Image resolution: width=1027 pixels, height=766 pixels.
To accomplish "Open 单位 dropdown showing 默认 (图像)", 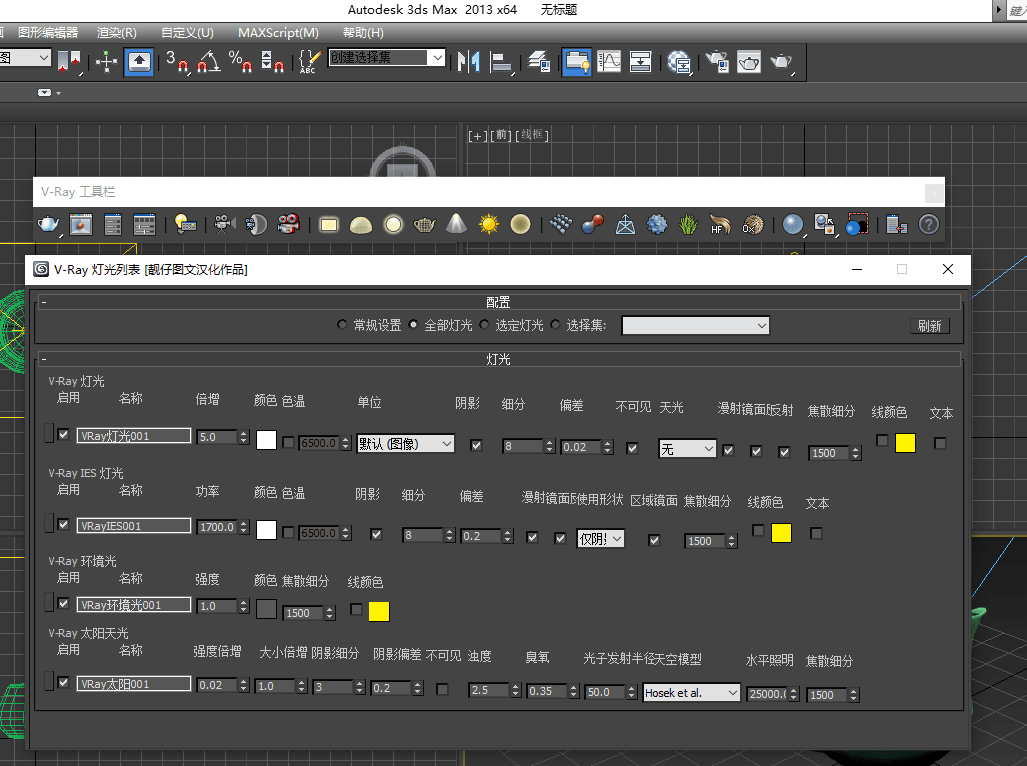I will point(405,444).
